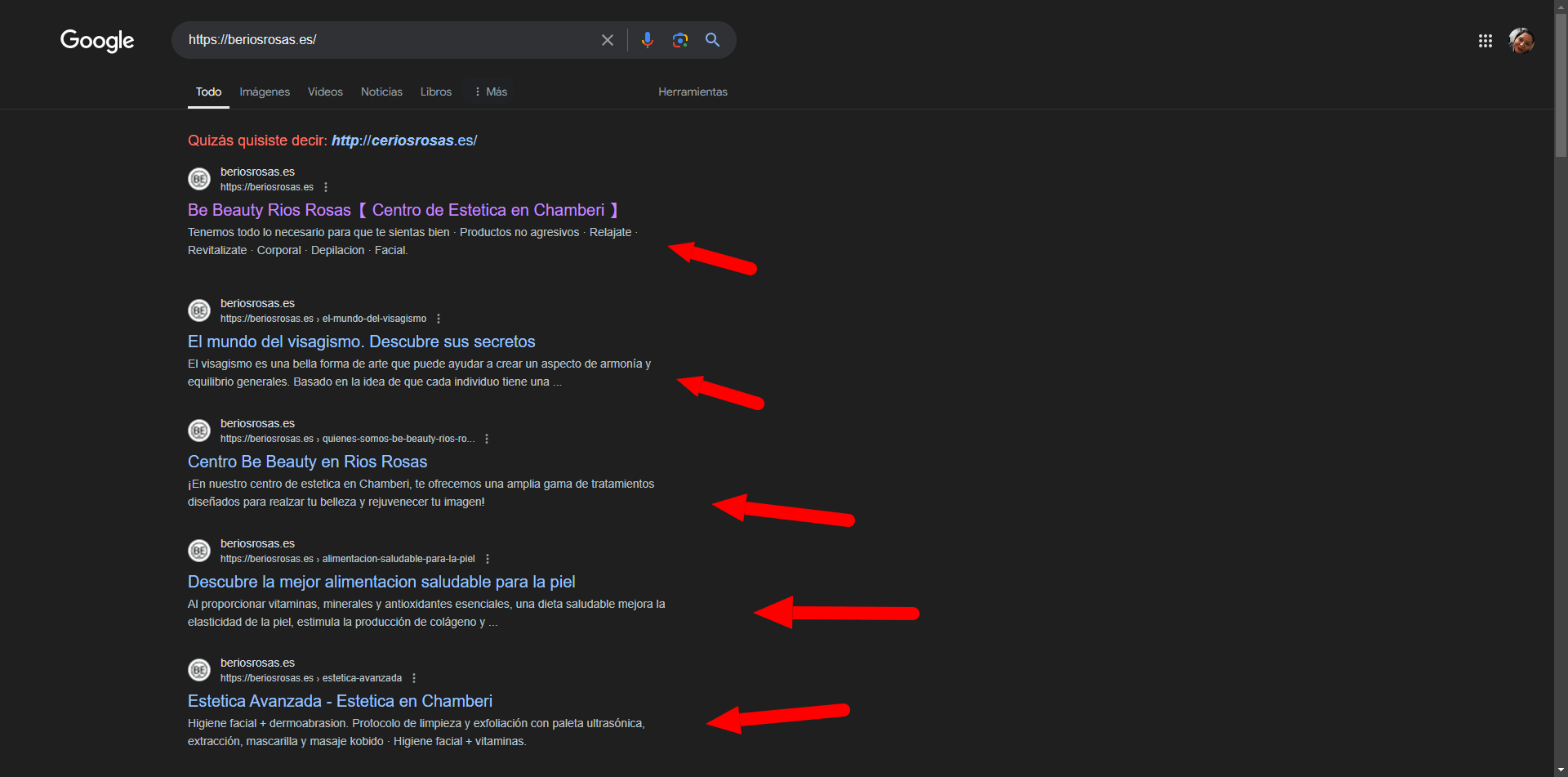The width and height of the screenshot is (1568, 777).
Task: Select the Todo tab
Action: point(209,92)
